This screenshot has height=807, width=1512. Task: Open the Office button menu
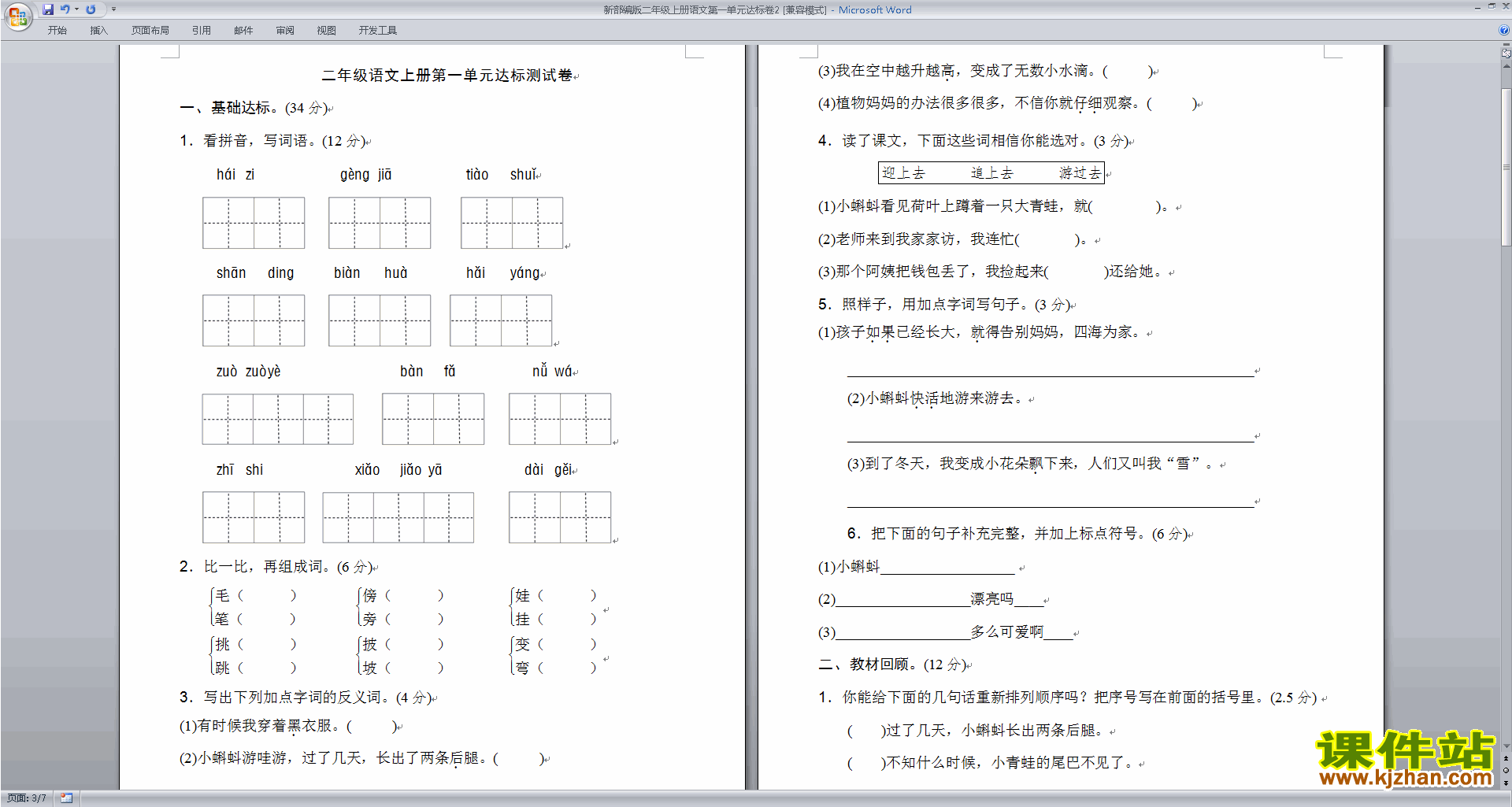coord(17,16)
